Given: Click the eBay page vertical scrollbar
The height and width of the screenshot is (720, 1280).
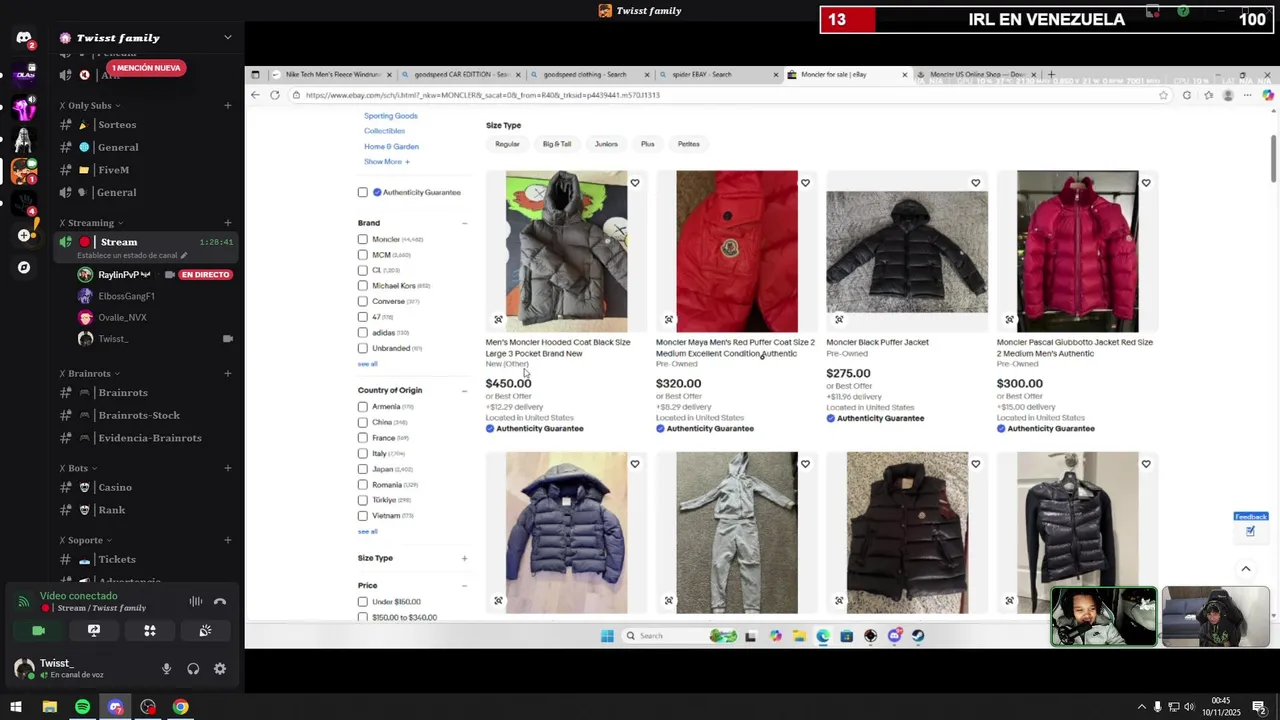Looking at the screenshot, I should (1273, 158).
